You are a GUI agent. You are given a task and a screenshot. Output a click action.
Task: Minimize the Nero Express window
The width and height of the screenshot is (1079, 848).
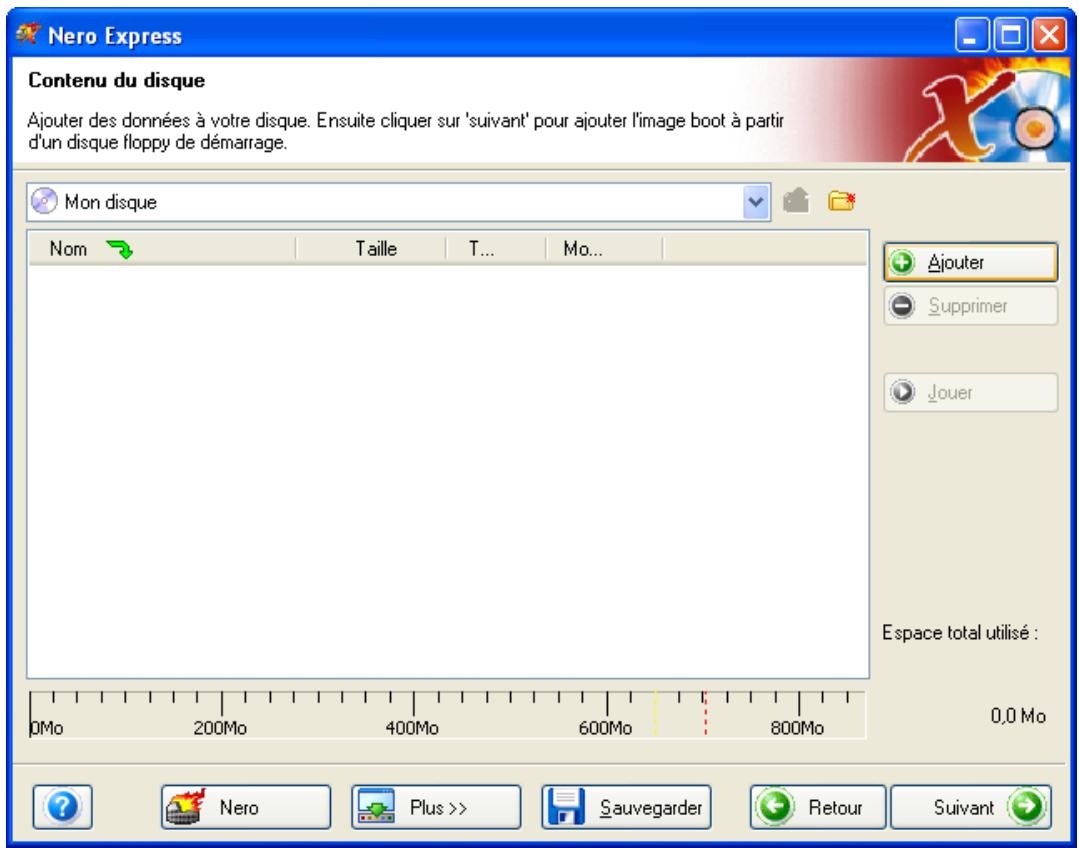[x=971, y=35]
